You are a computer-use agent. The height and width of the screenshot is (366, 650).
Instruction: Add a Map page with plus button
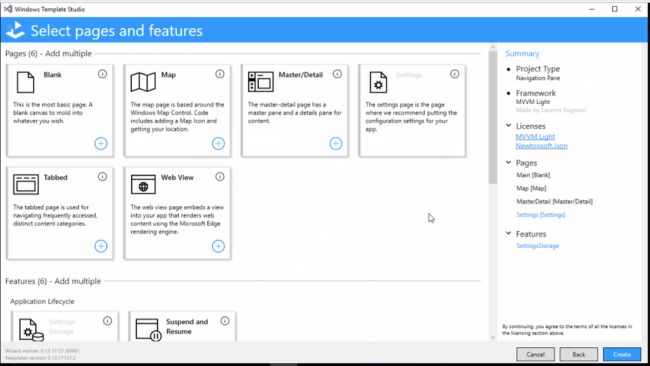pos(218,143)
